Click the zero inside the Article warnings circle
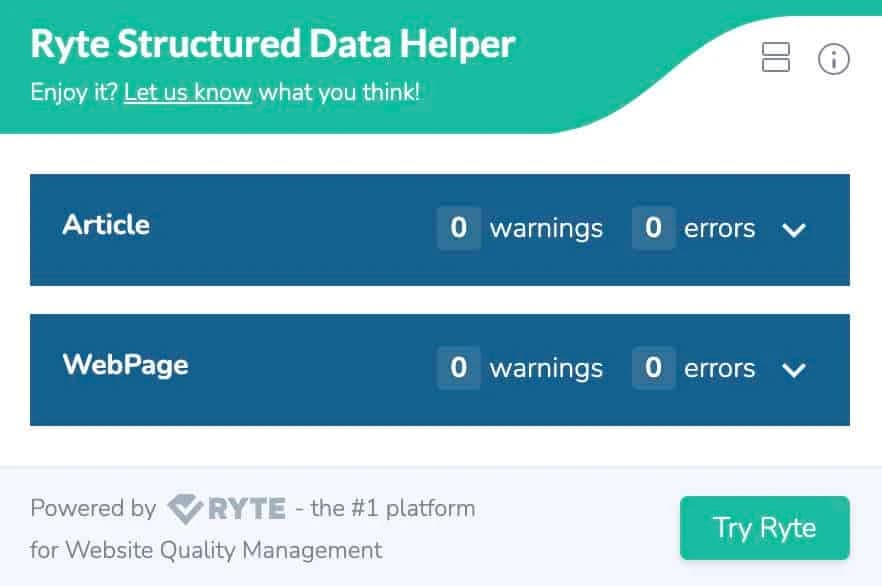This screenshot has width=882, height=586. [459, 229]
